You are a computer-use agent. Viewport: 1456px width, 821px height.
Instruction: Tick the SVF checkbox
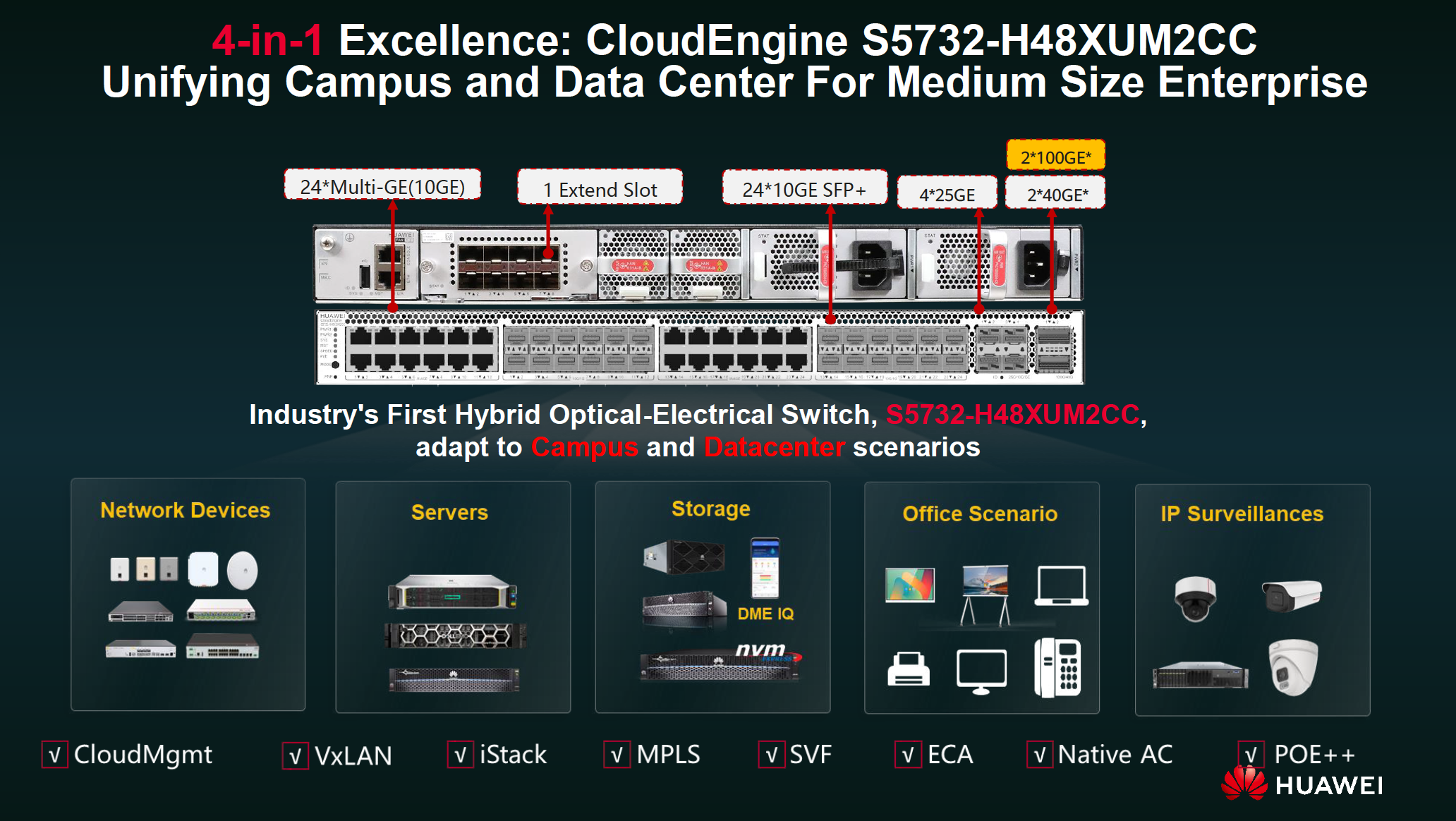(771, 755)
